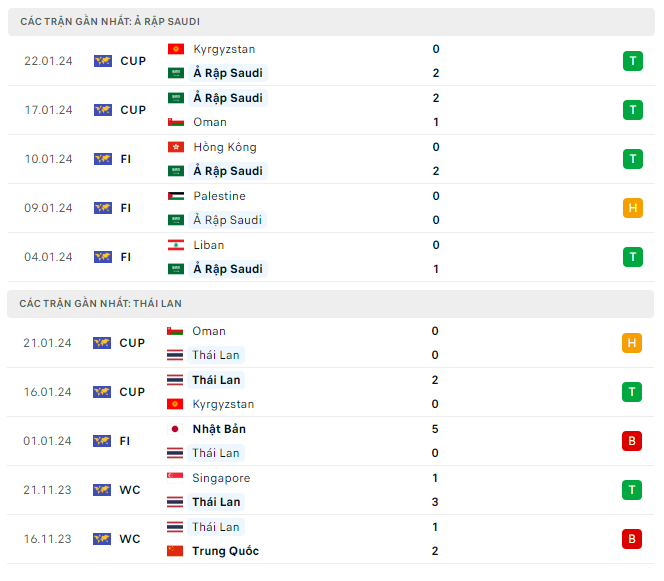Click the orange H badge for the Palestine match

coord(632,208)
